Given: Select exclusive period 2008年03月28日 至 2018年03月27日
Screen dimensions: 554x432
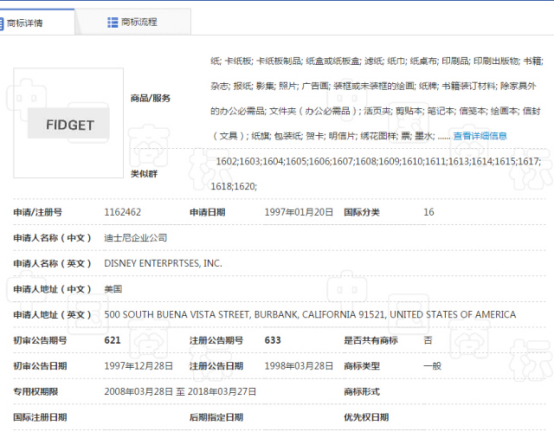Looking at the screenshot, I should (x=180, y=391).
